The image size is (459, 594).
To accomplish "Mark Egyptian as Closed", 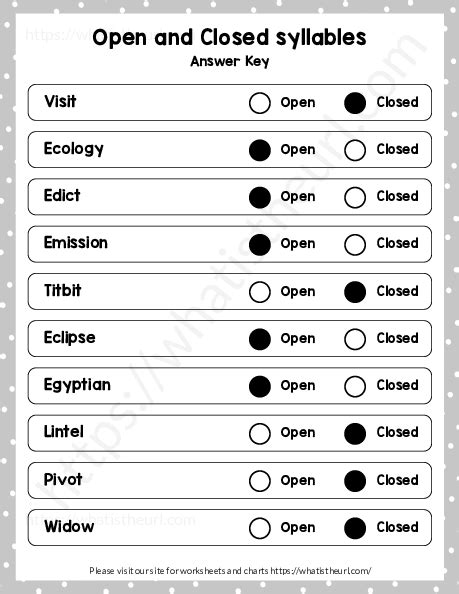I will 355,386.
